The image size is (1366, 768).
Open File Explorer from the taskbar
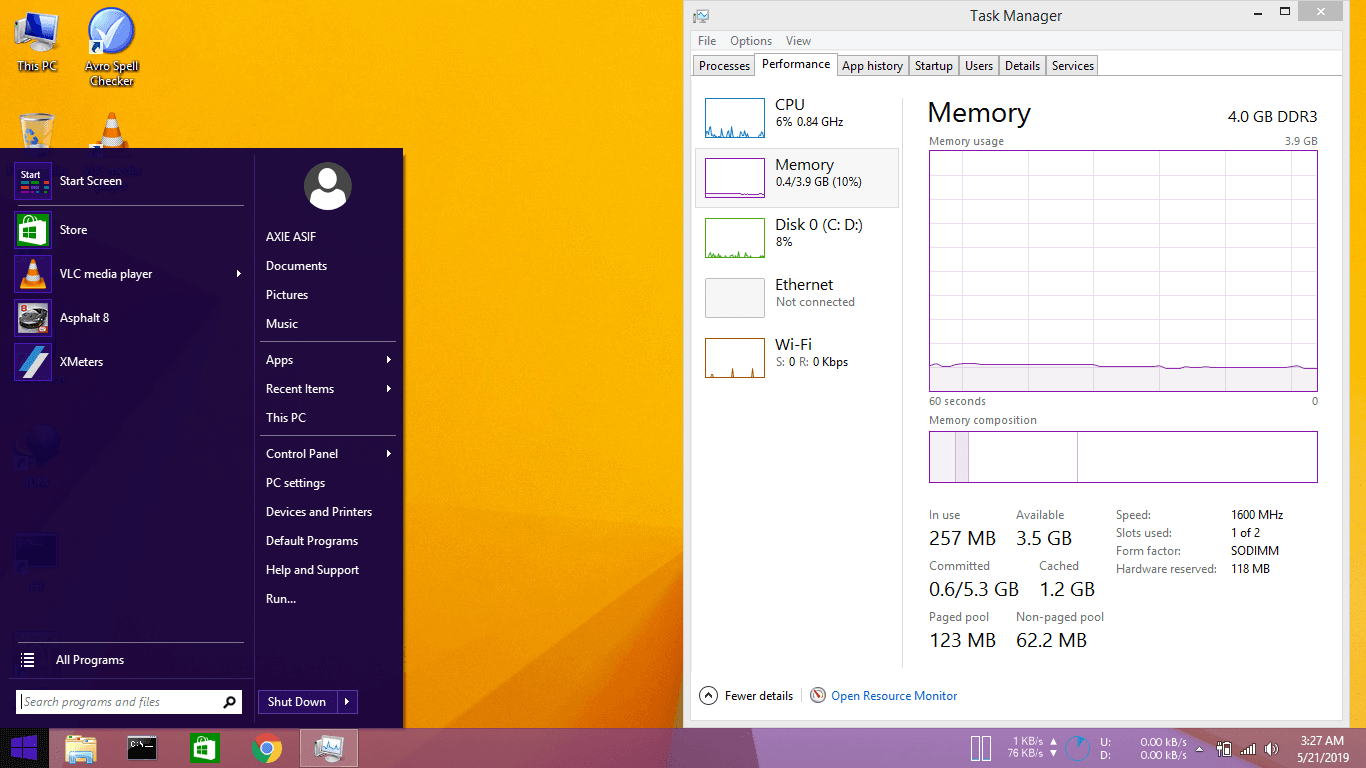(x=81, y=748)
